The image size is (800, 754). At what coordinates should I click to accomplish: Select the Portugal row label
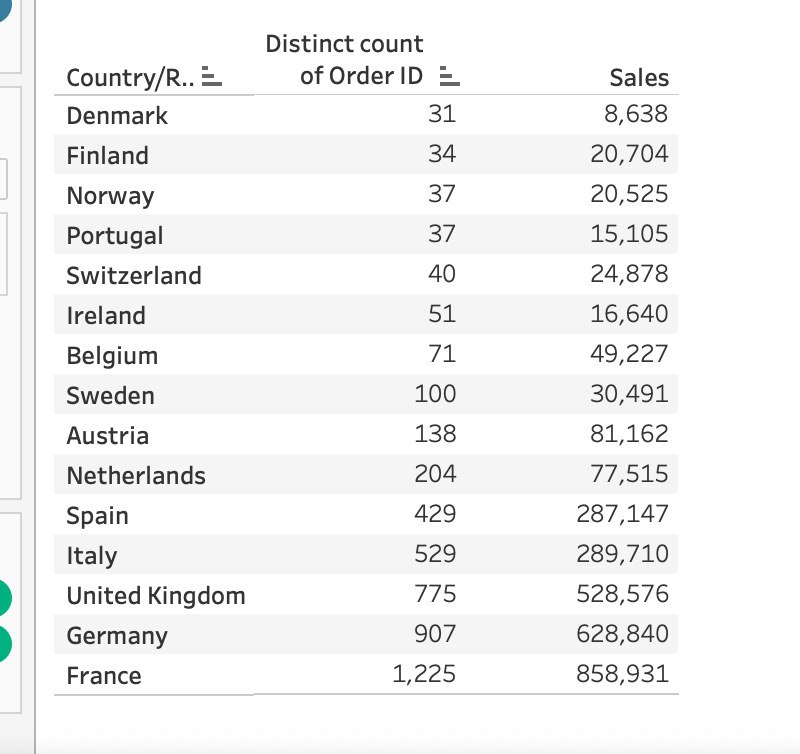coord(115,236)
